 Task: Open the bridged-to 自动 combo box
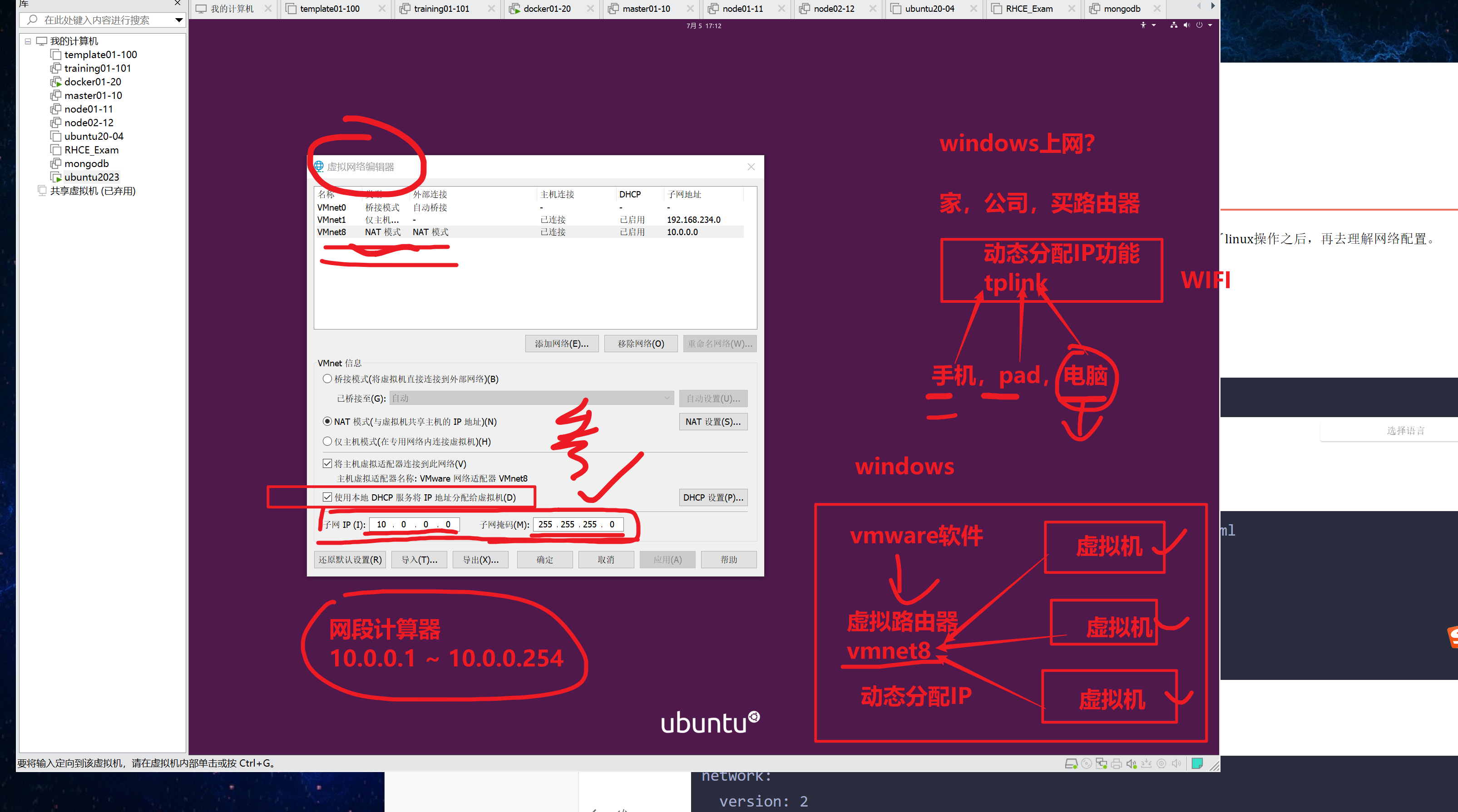point(531,399)
